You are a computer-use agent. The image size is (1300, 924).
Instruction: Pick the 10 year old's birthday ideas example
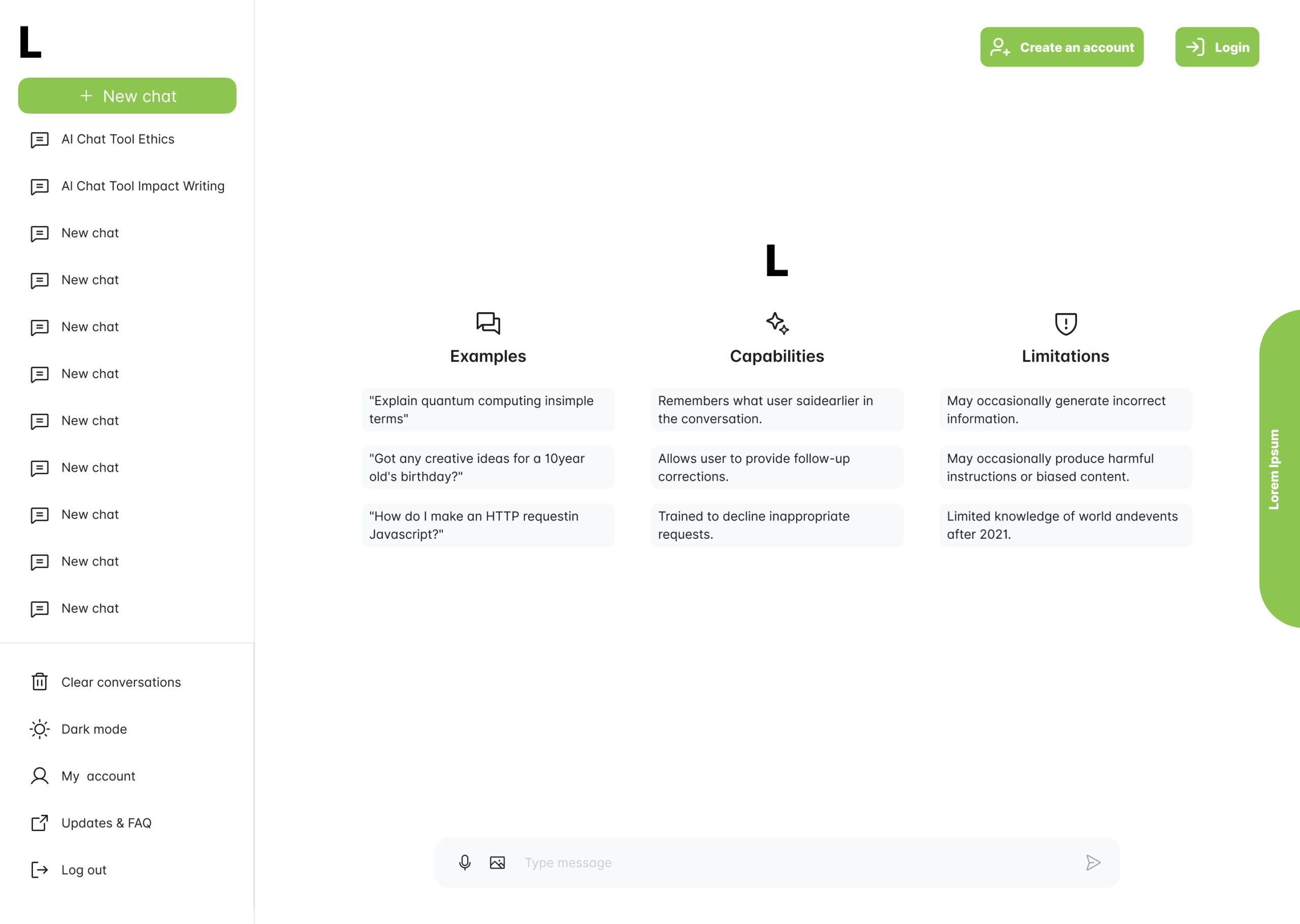(x=487, y=467)
